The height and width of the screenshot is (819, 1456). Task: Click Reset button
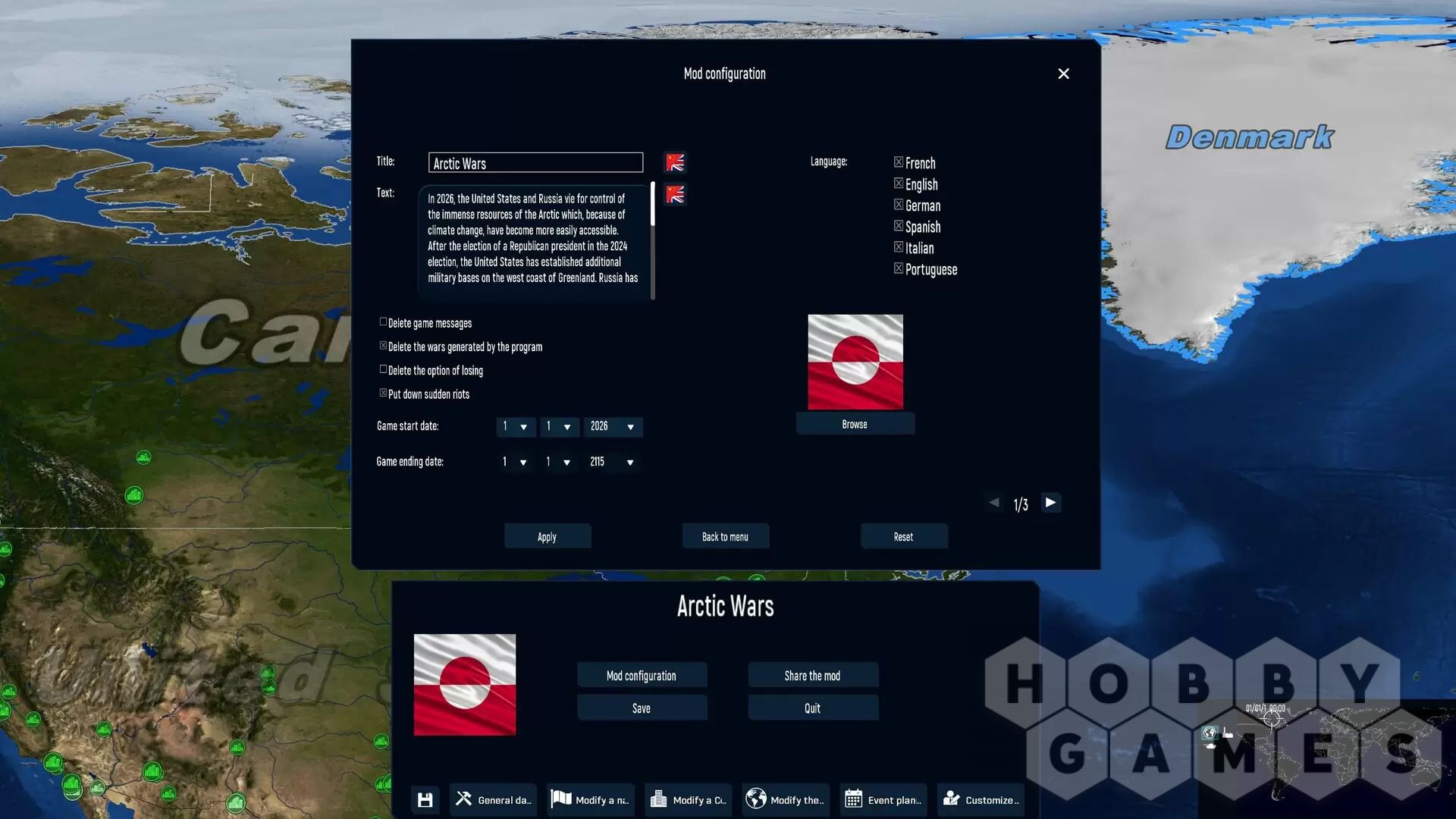point(903,536)
